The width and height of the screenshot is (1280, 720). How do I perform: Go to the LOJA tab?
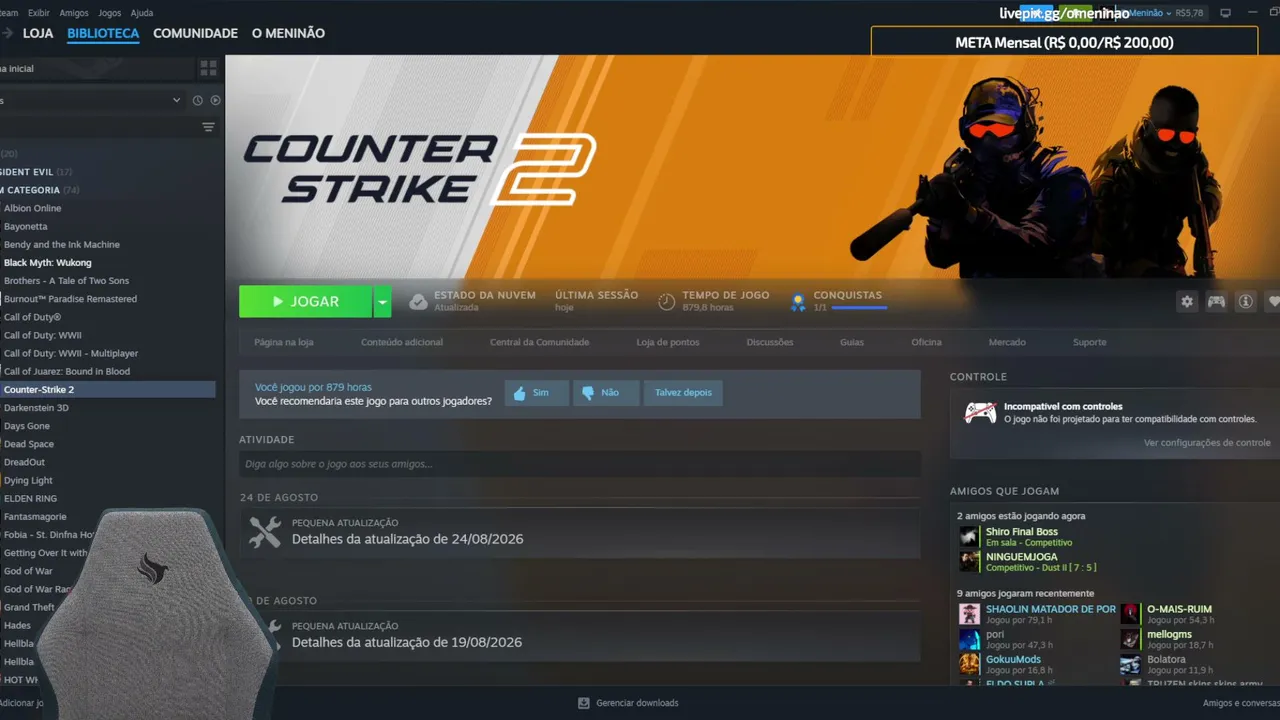38,33
